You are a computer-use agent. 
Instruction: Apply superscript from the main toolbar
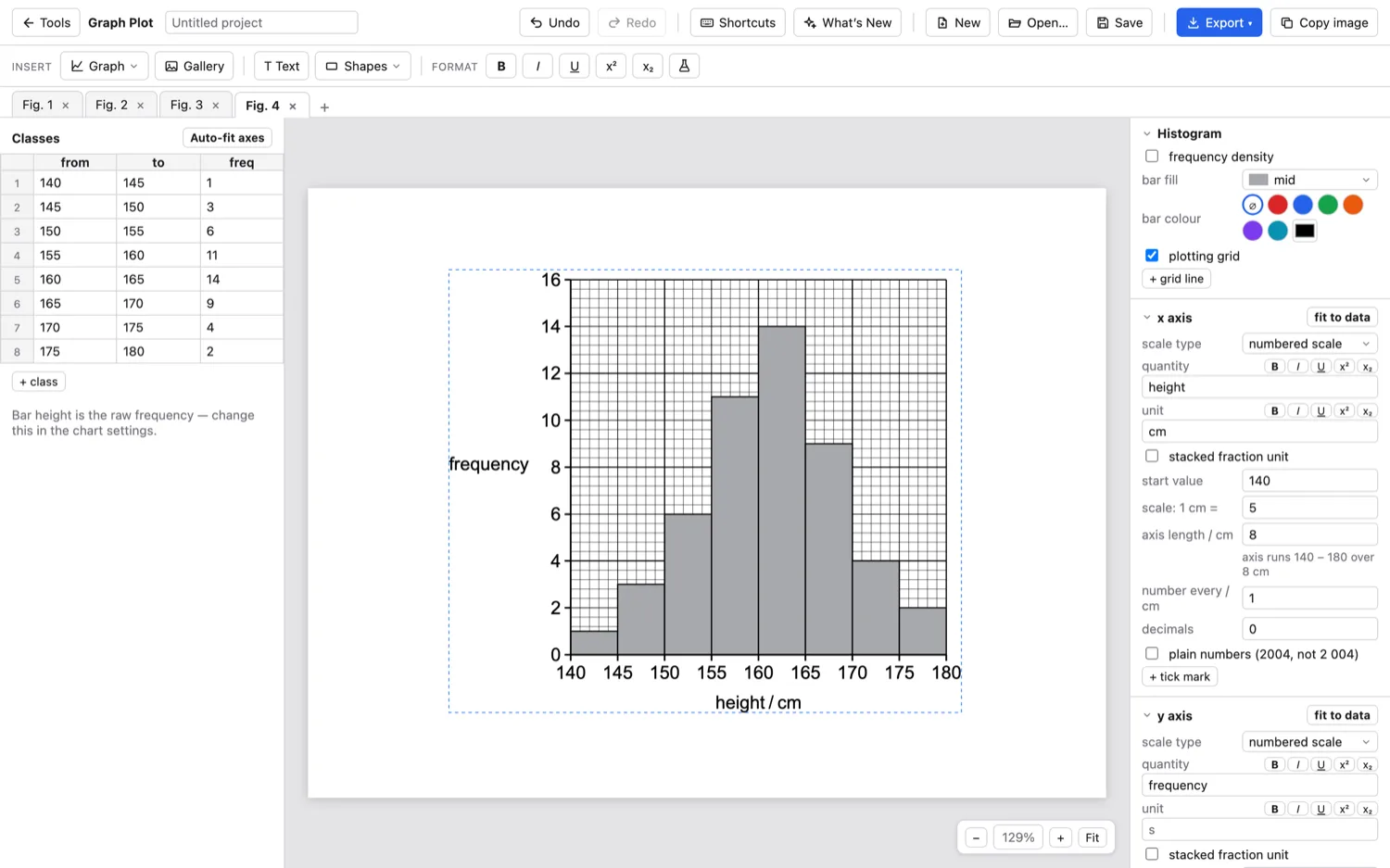[x=611, y=66]
